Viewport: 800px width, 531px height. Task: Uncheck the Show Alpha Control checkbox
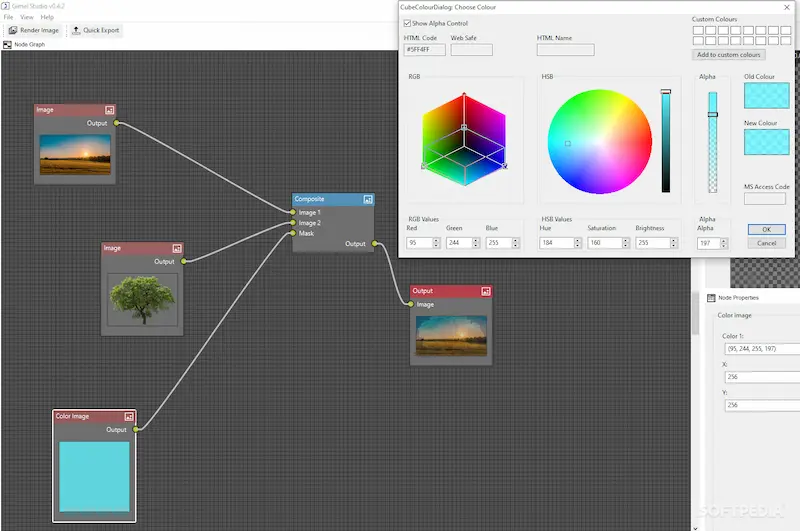[407, 23]
